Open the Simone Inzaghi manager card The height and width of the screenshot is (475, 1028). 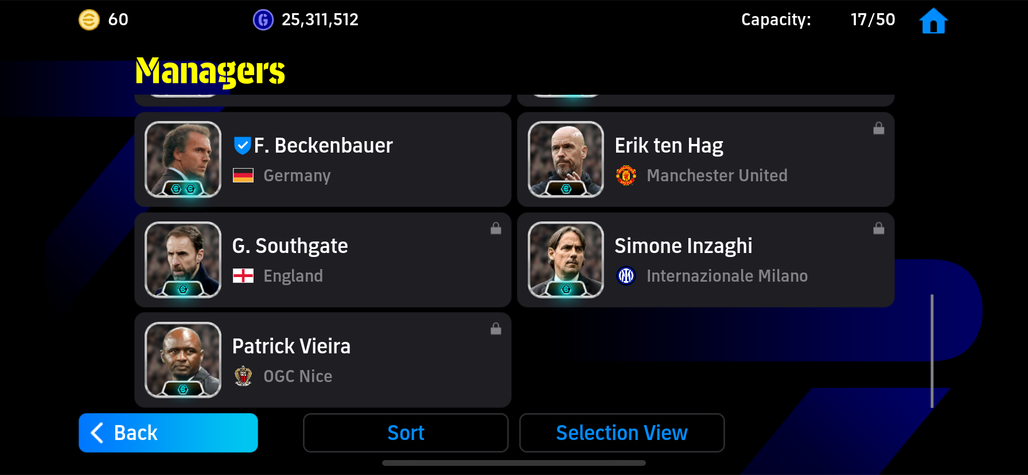(705, 259)
